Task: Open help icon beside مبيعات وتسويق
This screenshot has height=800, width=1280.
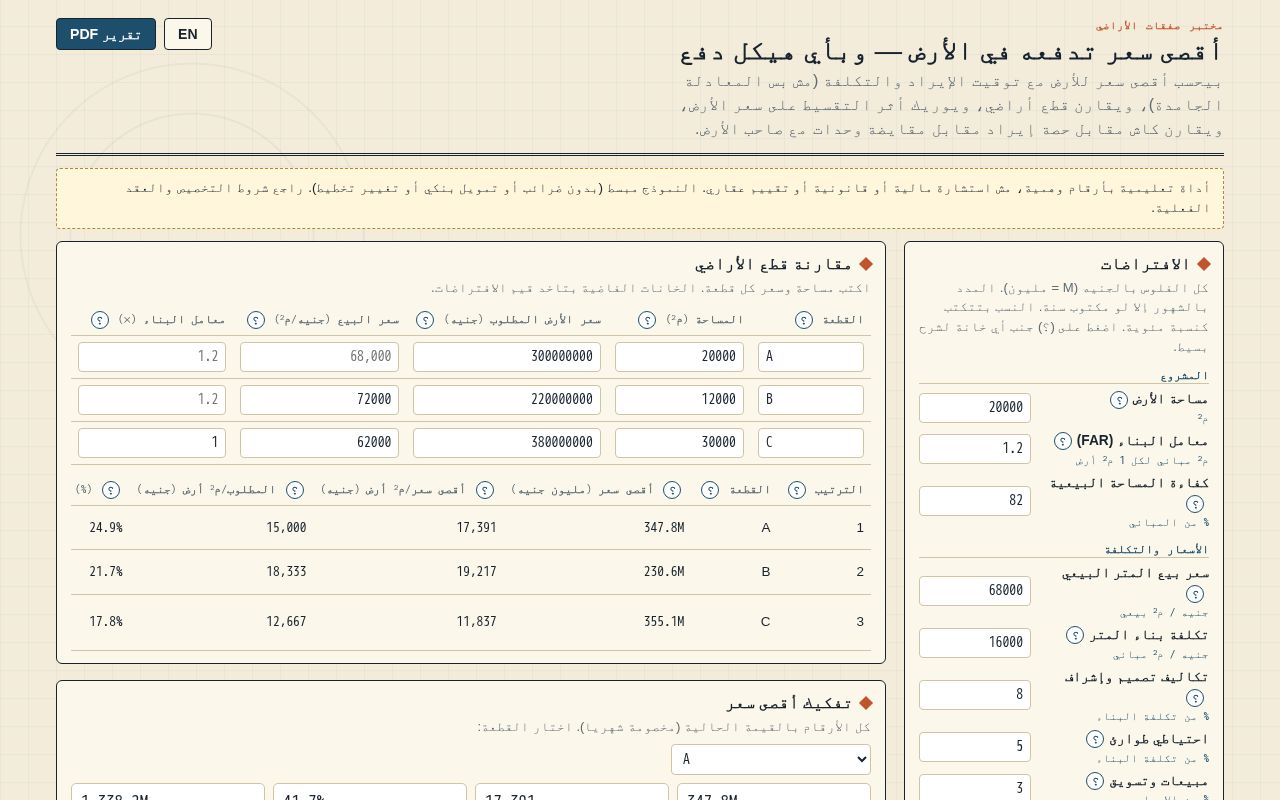Action: pos(1095,781)
